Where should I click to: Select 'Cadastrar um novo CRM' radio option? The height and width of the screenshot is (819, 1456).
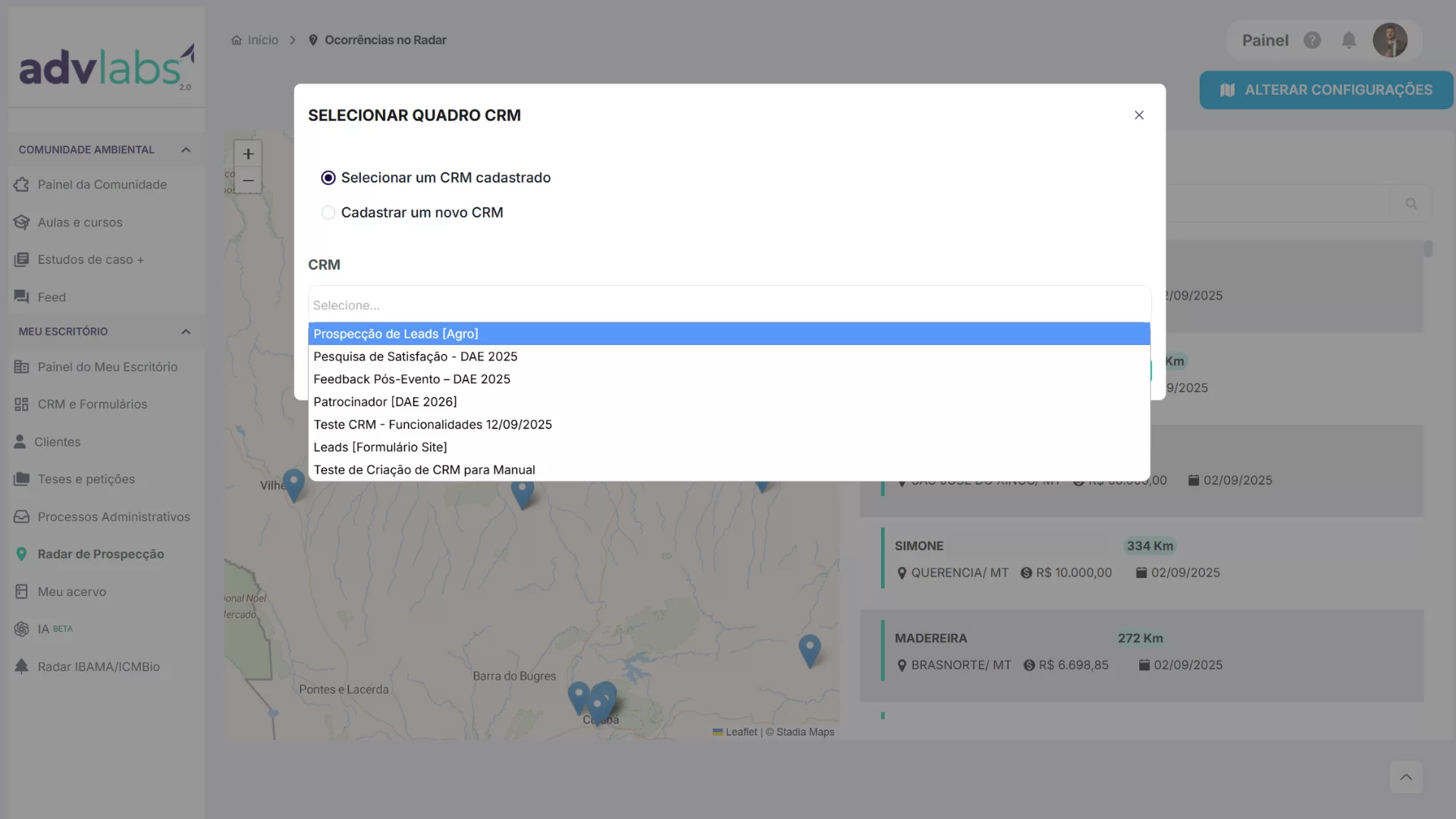pos(328,212)
